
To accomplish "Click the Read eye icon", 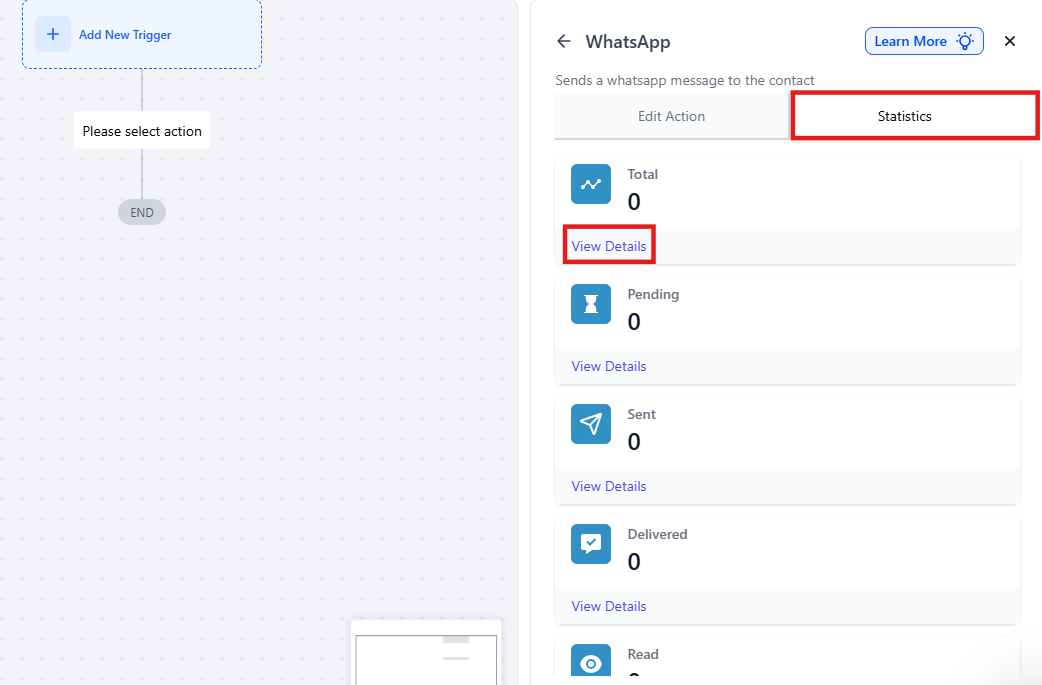I will pyautogui.click(x=591, y=662).
